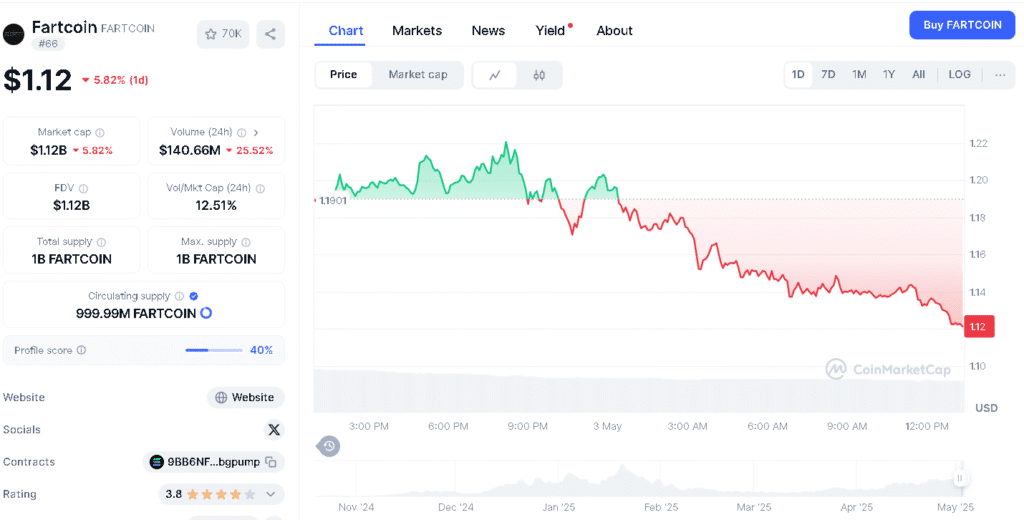This screenshot has width=1024, height=520.
Task: Click the verified checkmark badge
Action: [193, 296]
